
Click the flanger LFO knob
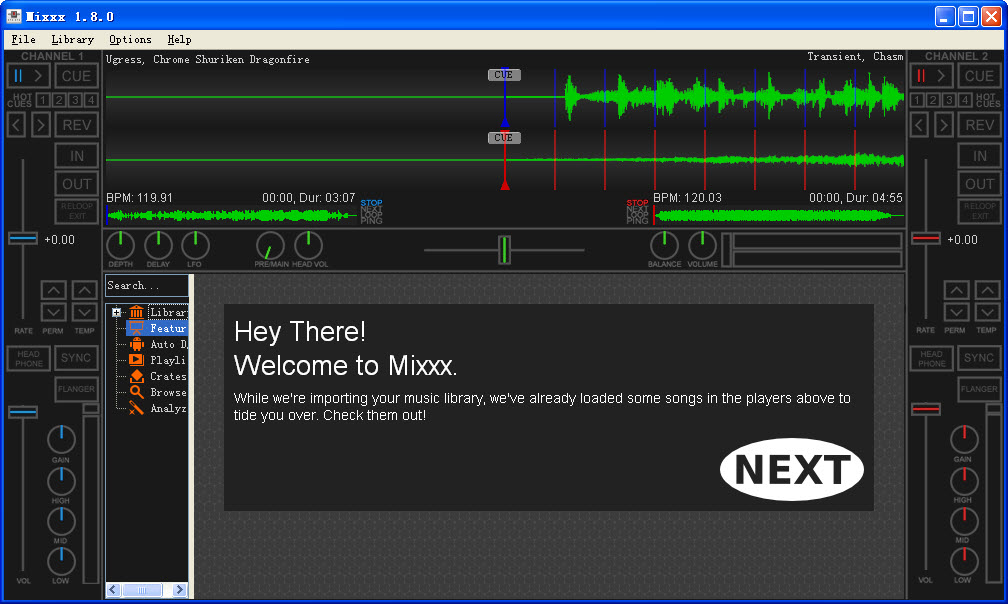(195, 245)
